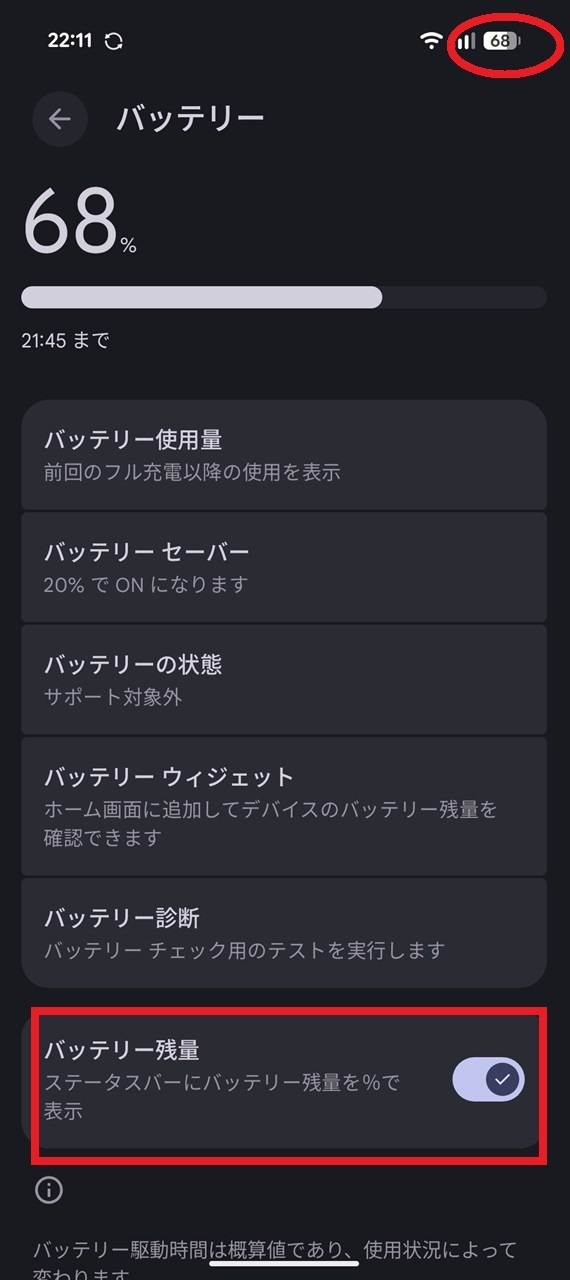This screenshot has width=570, height=1280.
Task: Open バッテリー診断 test entry
Action: [284, 932]
